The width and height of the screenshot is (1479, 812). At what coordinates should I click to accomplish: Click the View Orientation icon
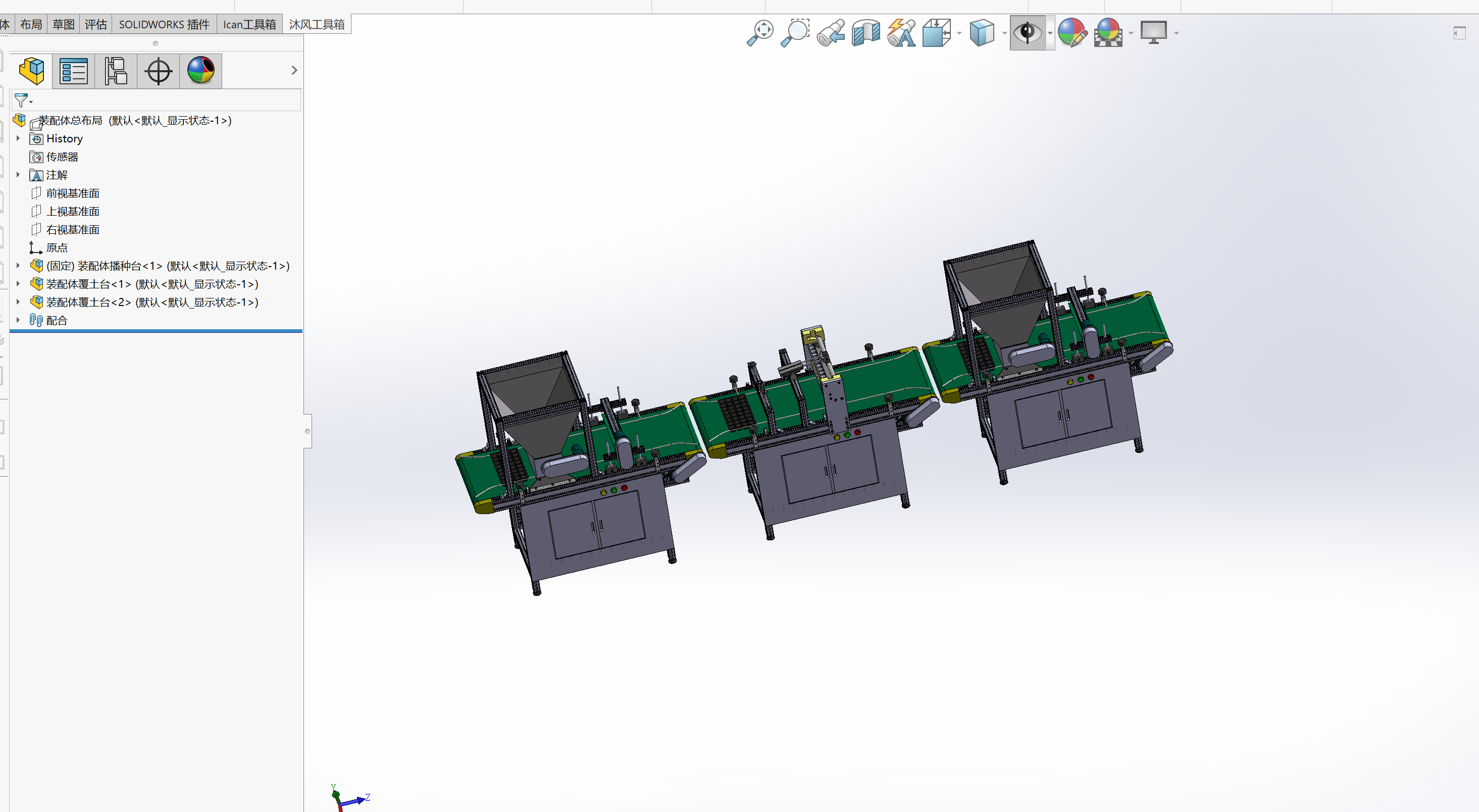pos(937,32)
